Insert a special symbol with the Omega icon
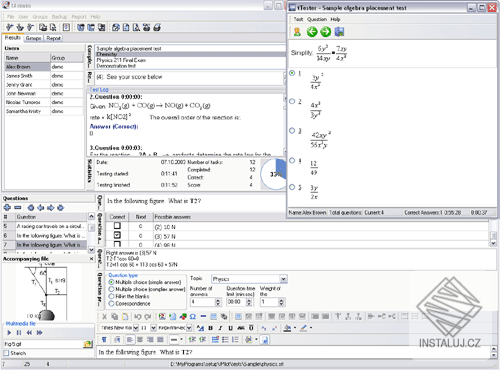Image resolution: width=500 pixels, height=370 pixels. pyautogui.click(x=193, y=317)
